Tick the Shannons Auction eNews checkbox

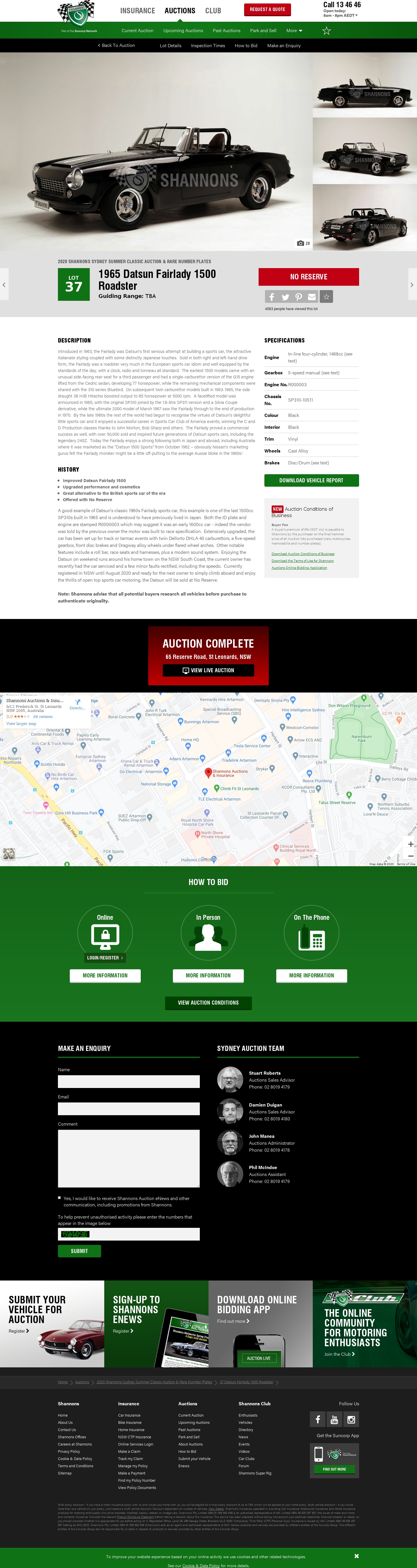(60, 1198)
